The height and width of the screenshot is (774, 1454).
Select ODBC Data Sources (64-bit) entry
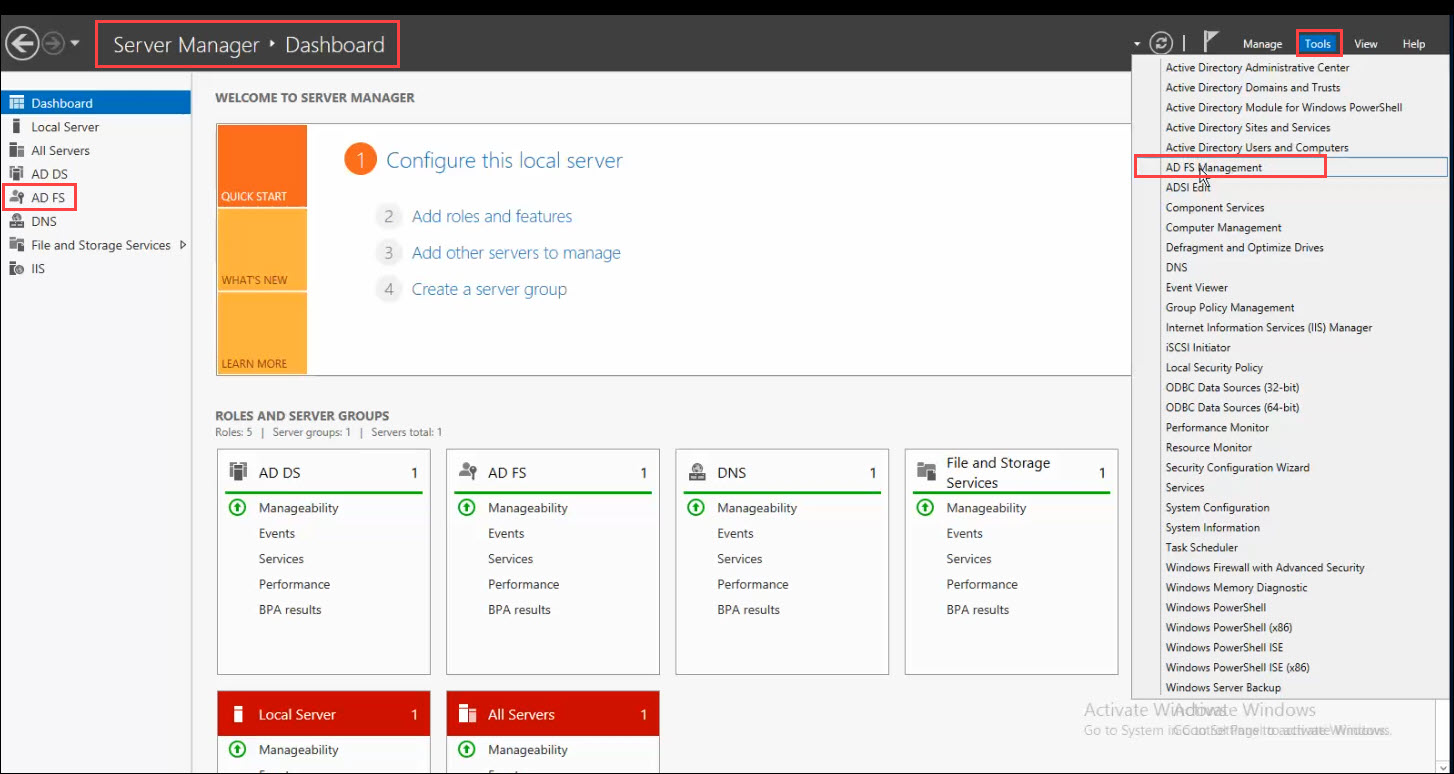(x=1233, y=408)
